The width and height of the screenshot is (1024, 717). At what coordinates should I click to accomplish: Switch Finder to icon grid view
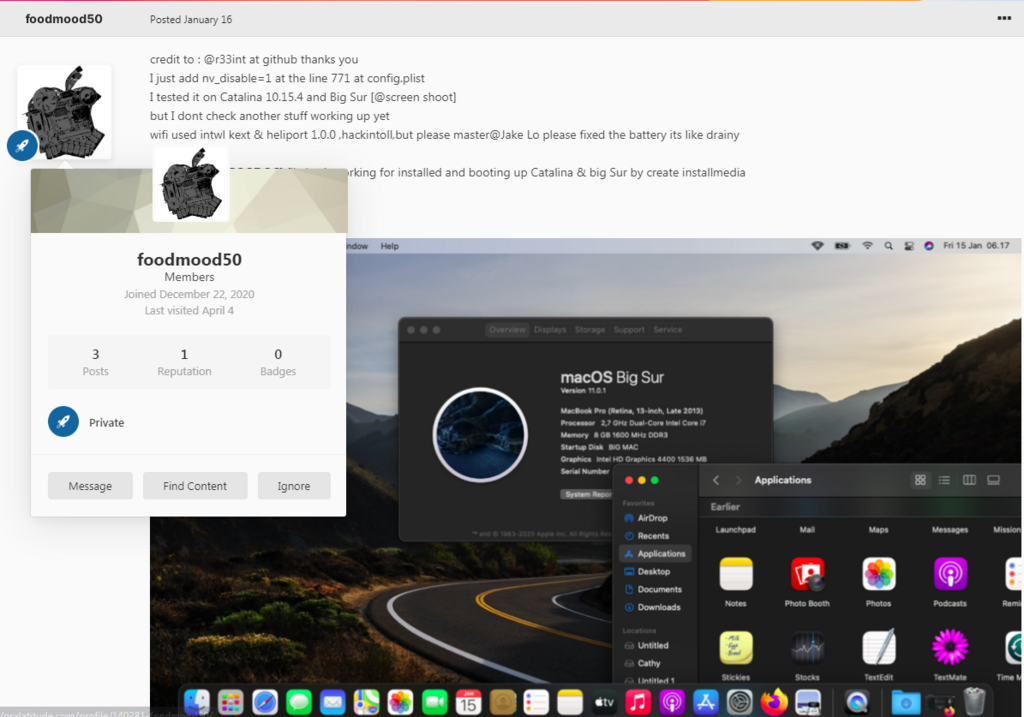click(920, 480)
